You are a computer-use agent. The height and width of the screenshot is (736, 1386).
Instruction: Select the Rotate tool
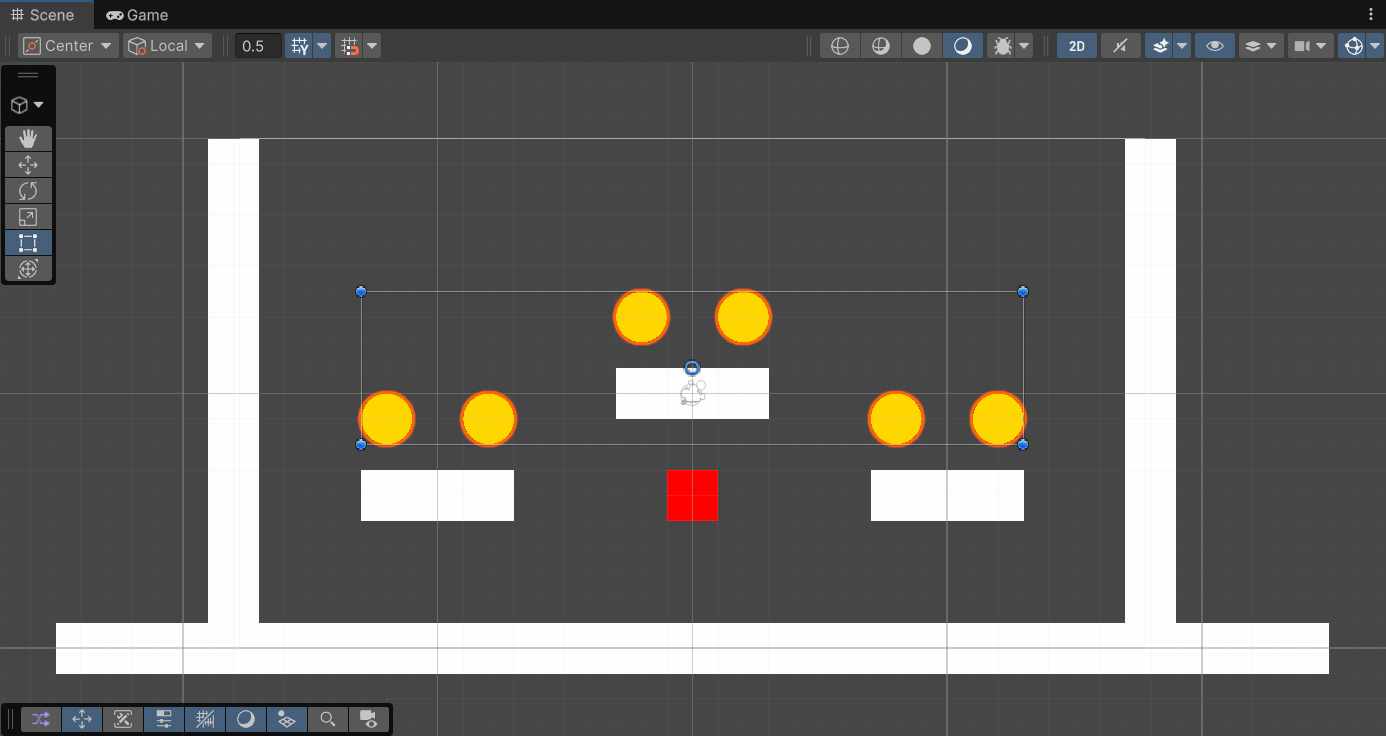28,190
